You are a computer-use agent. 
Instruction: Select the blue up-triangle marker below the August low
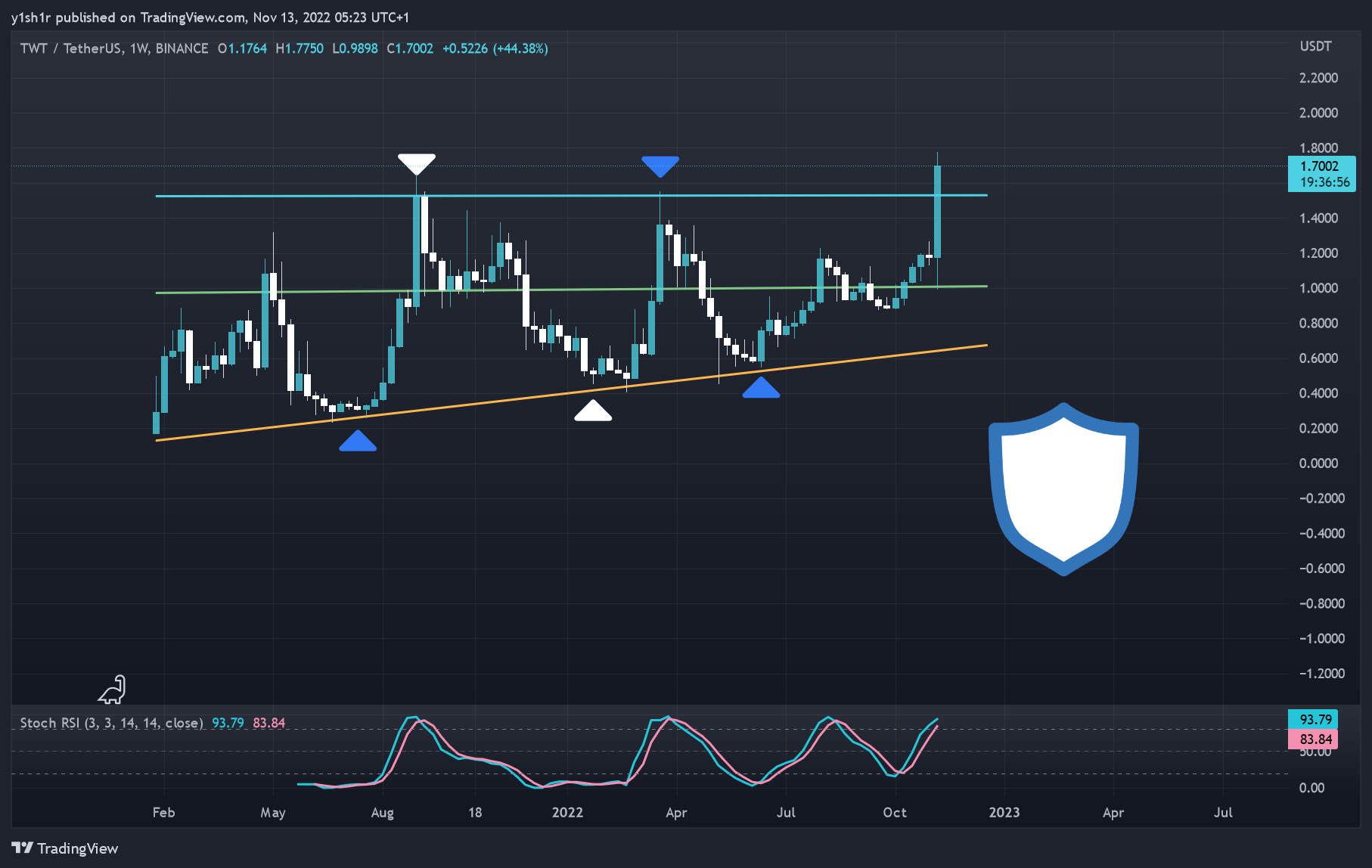point(358,441)
